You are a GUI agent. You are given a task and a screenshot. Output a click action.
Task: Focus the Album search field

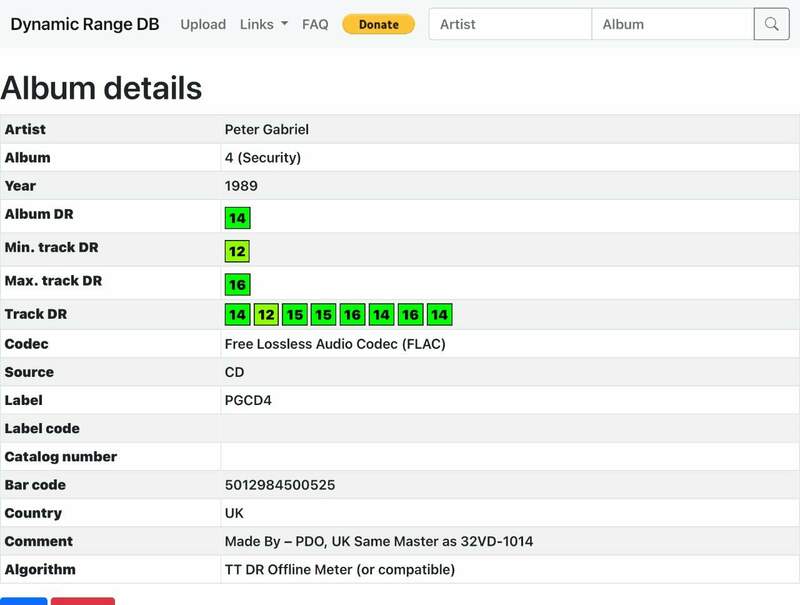(x=672, y=24)
